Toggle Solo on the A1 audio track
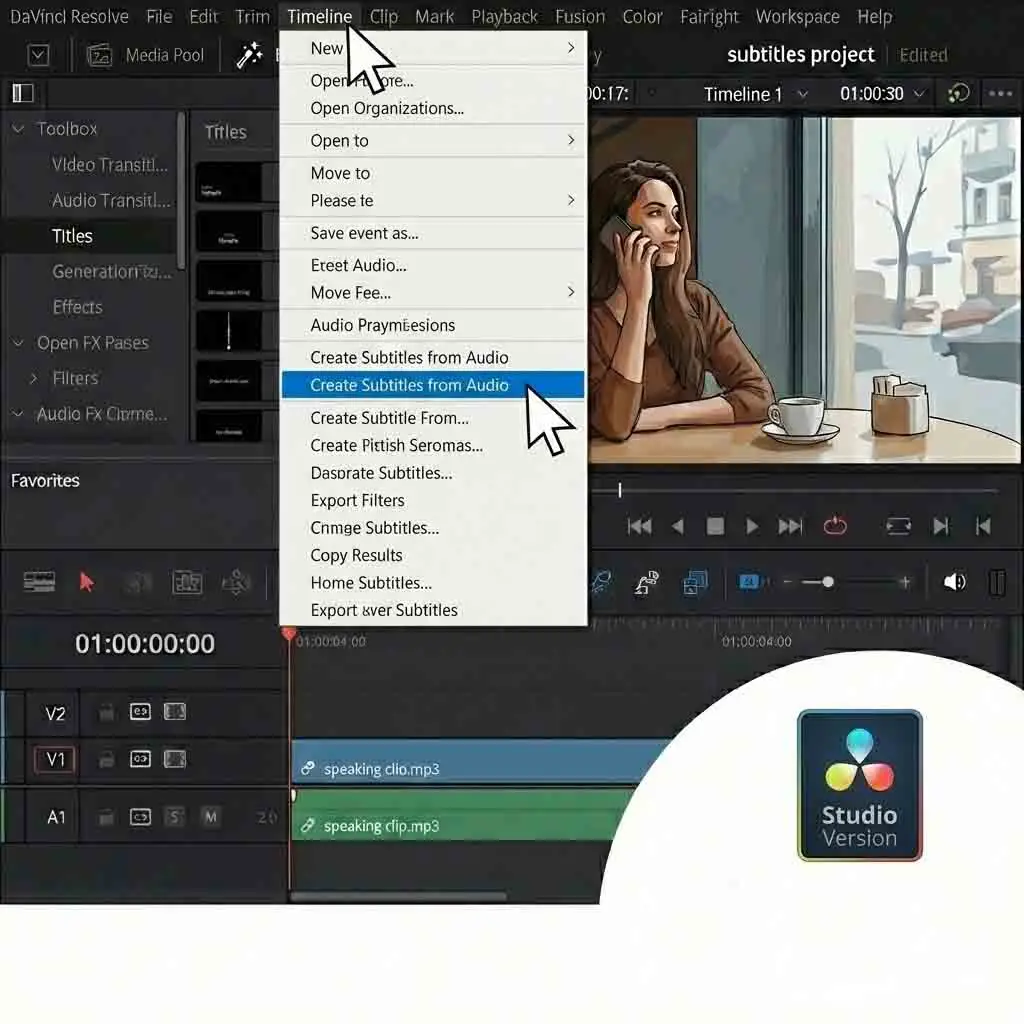1024x1024 pixels. coord(175,816)
